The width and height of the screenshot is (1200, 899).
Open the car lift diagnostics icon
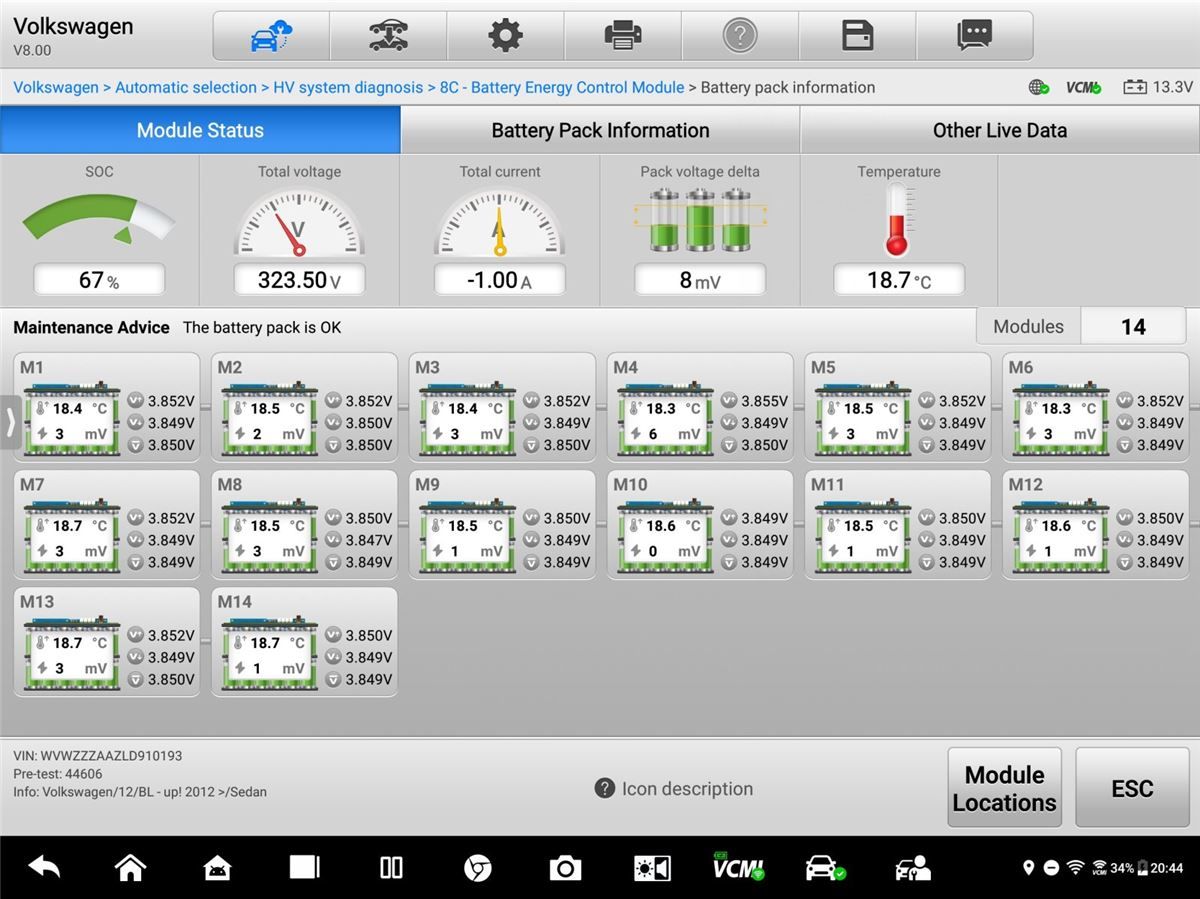click(x=388, y=36)
